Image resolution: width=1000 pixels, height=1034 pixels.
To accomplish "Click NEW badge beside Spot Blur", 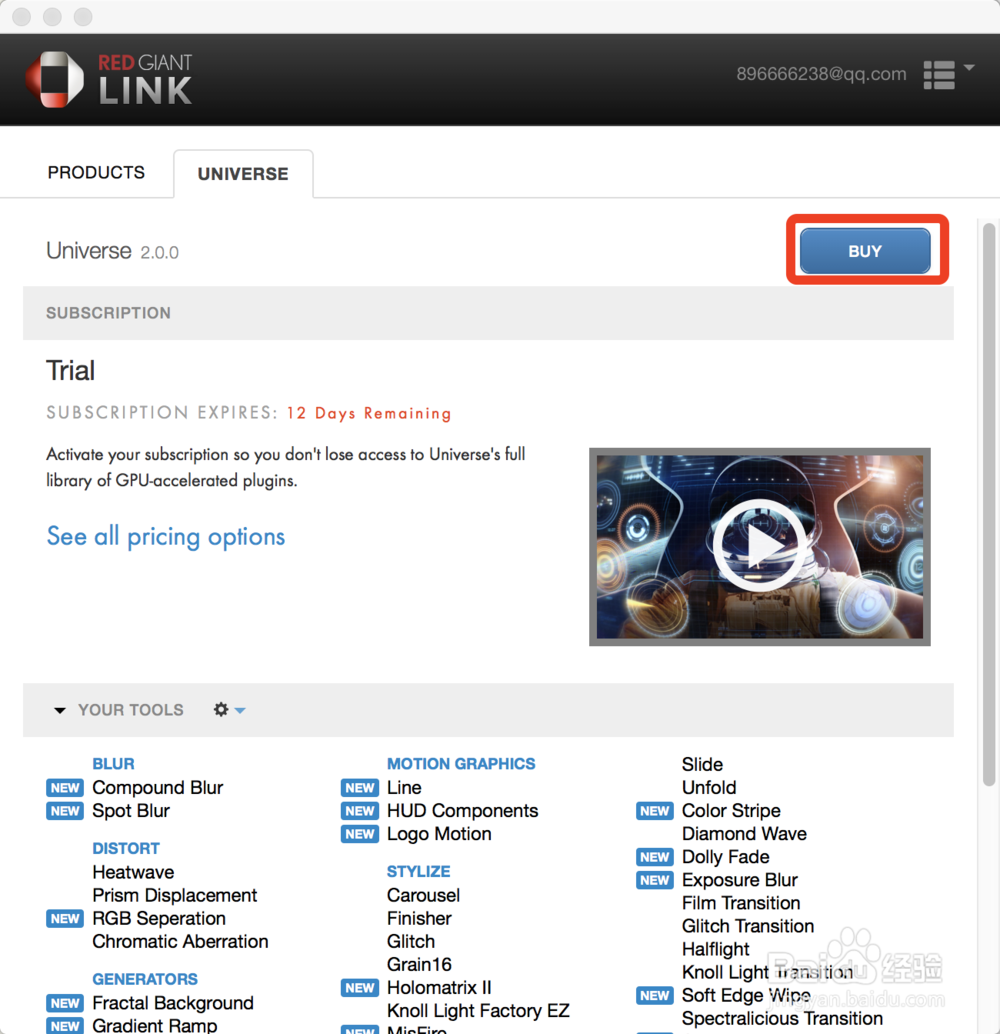I will pyautogui.click(x=65, y=811).
